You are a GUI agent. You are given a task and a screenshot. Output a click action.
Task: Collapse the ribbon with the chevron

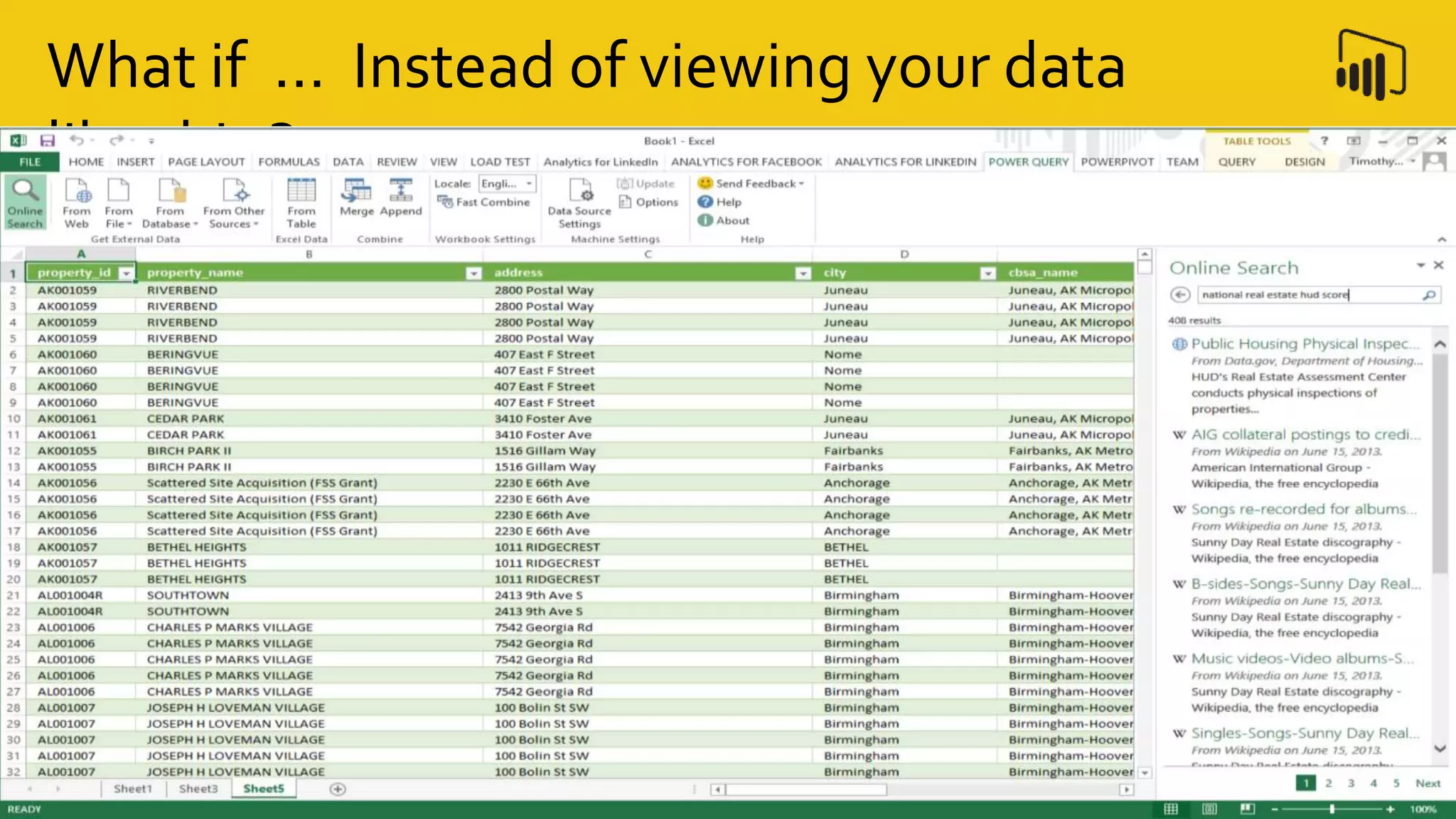click(1442, 240)
